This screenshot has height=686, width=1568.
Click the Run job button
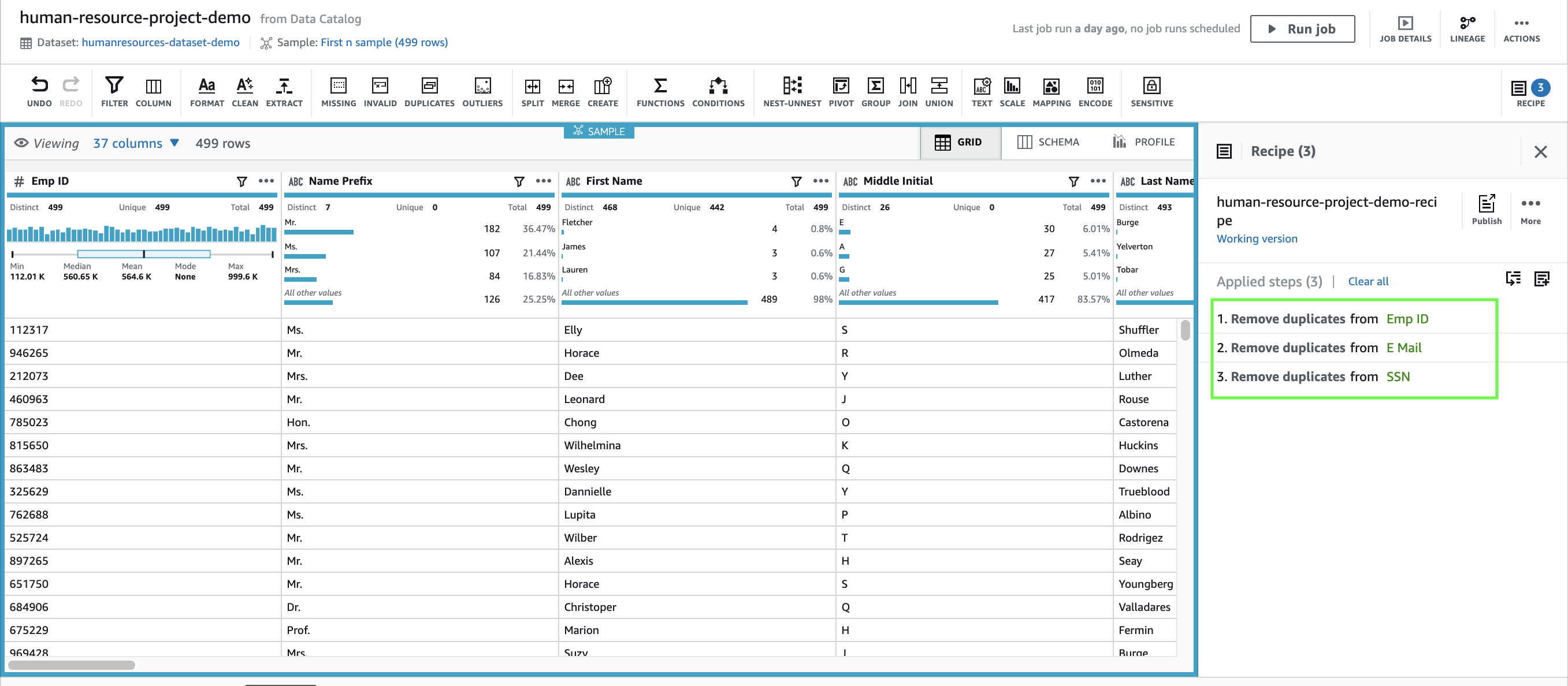tap(1302, 29)
